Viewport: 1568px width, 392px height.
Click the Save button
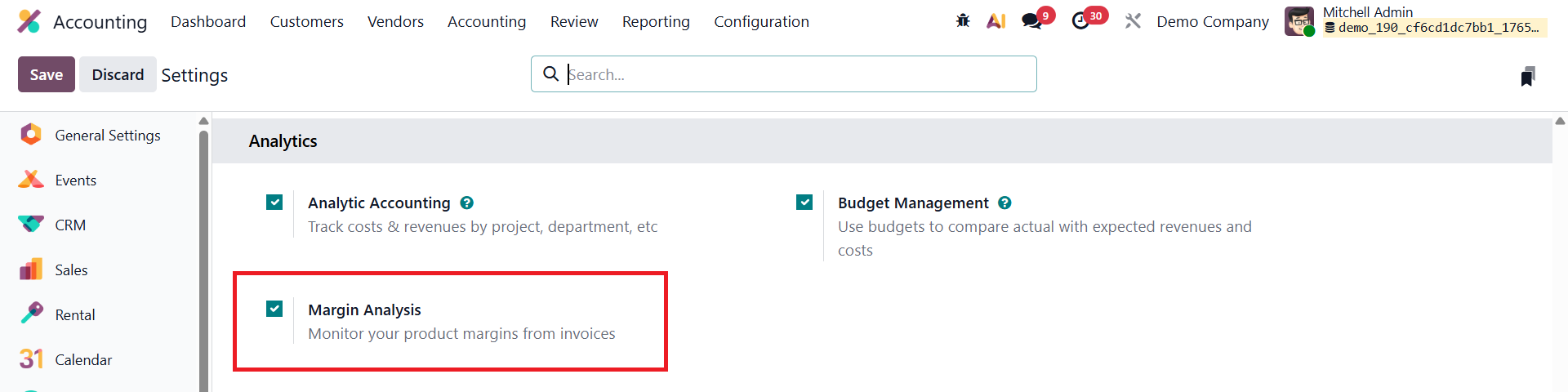47,74
